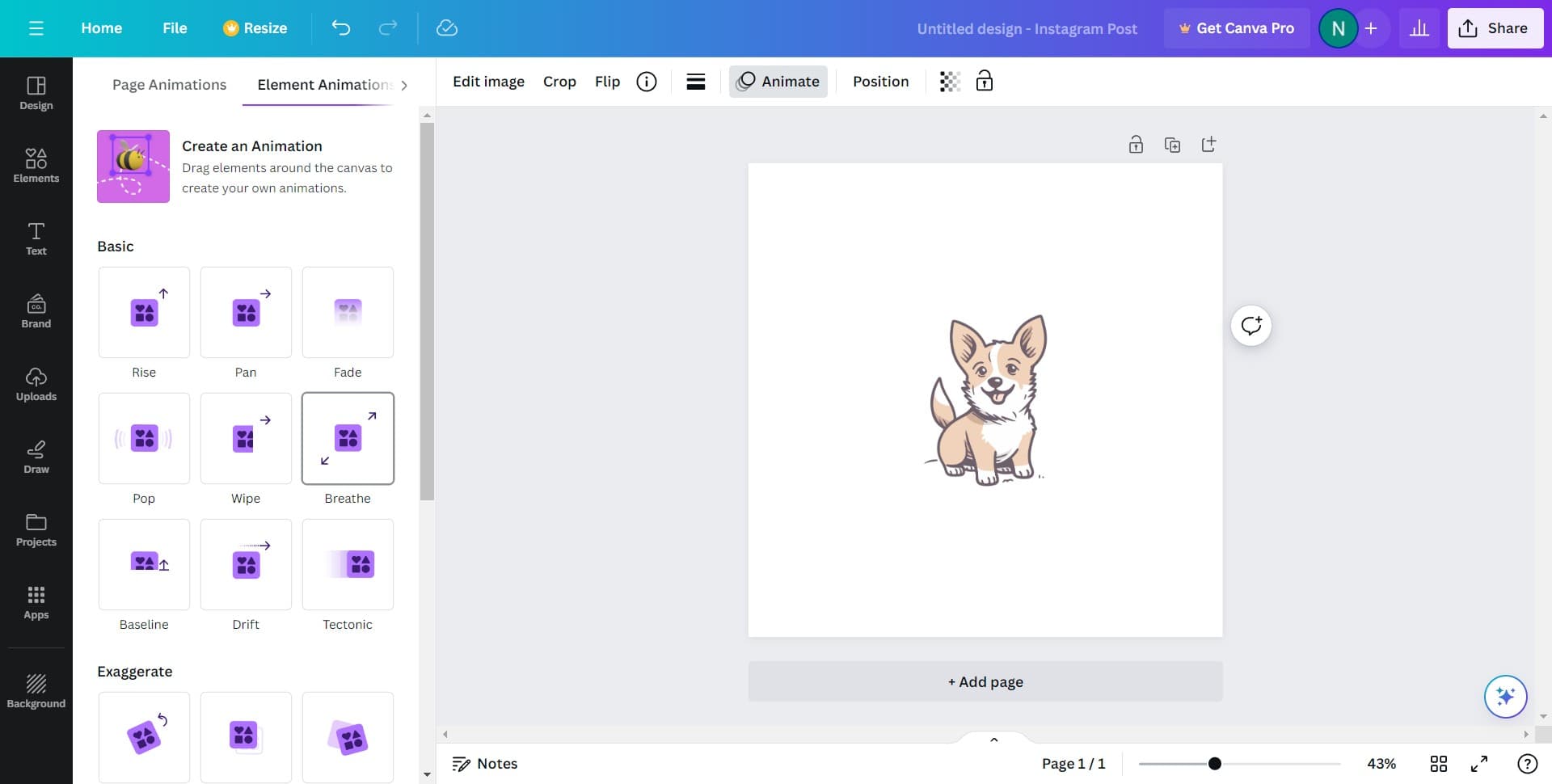Screen dimensions: 1552x784
Task: Switch to grid view of pages
Action: point(1439,763)
